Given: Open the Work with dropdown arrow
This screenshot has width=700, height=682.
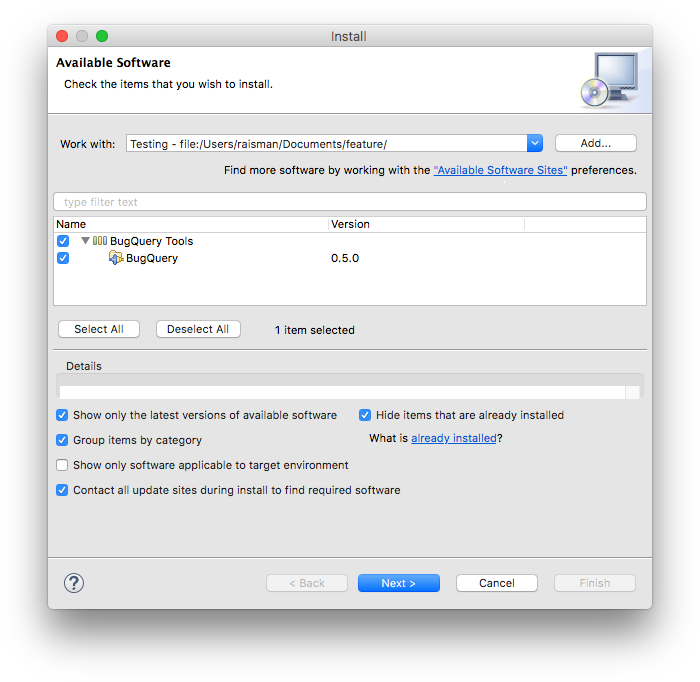Looking at the screenshot, I should [x=535, y=143].
